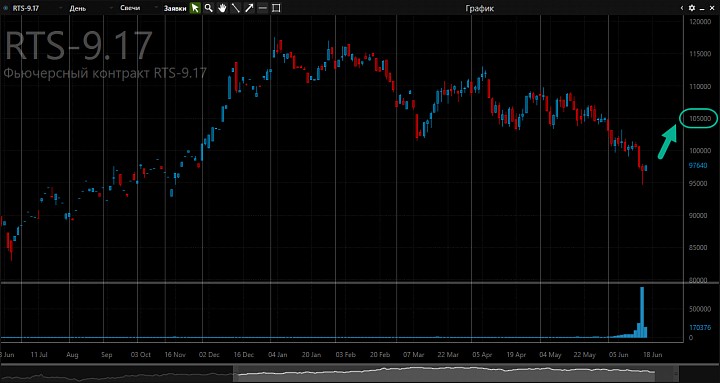Click the 16 Dec date label
Viewport: 720px width, 383px height.
(243, 355)
